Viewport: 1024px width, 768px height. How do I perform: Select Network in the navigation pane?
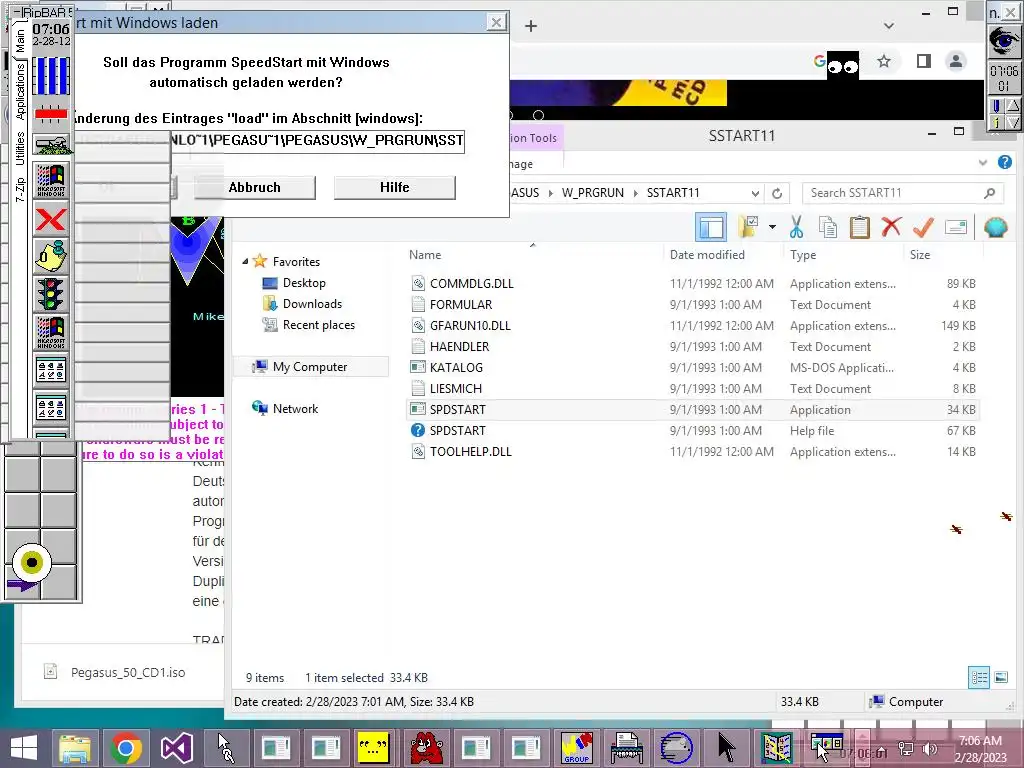pos(295,409)
